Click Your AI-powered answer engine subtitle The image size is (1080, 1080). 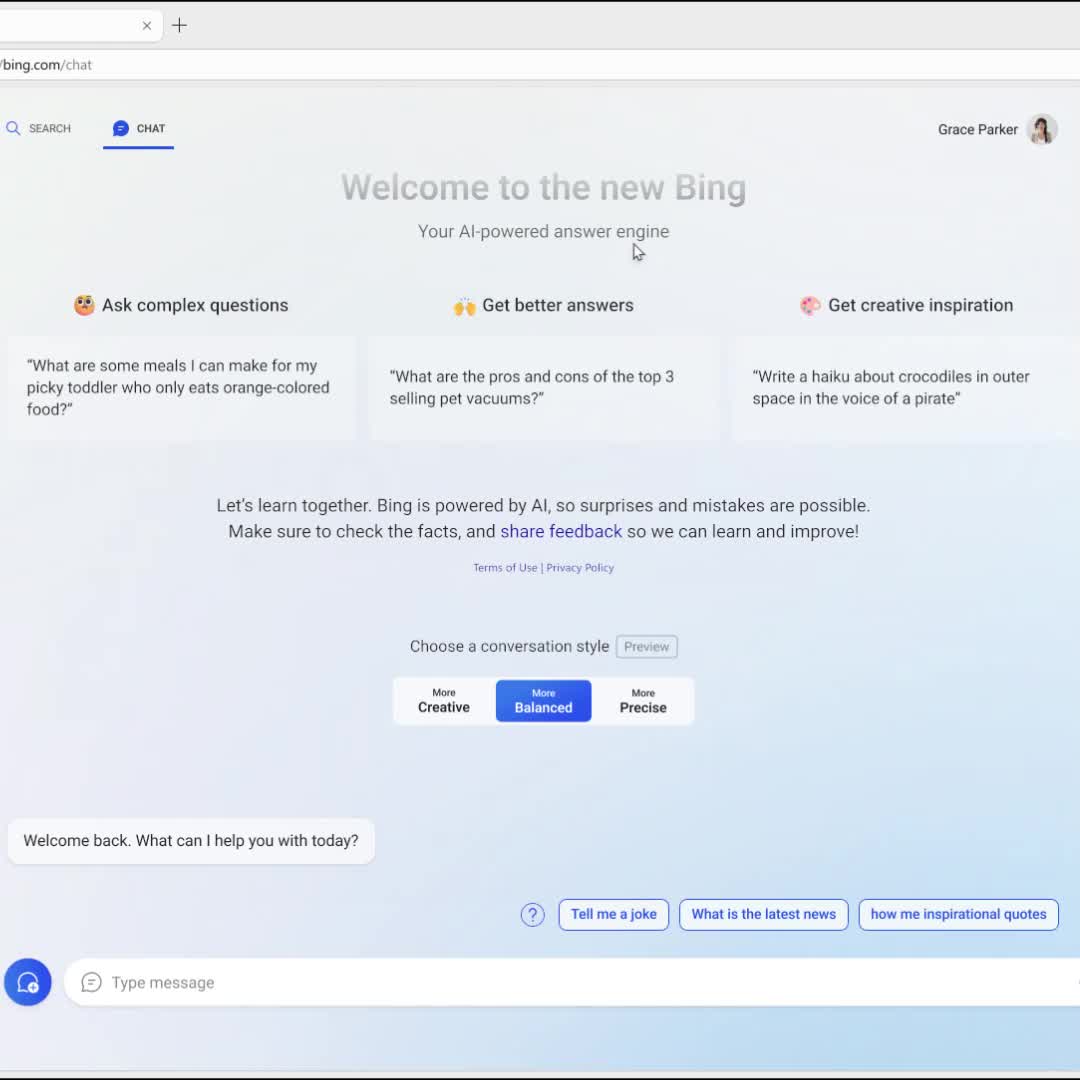coord(543,231)
